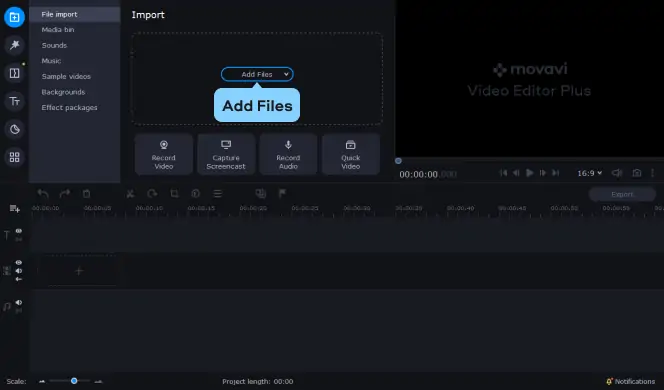The image size is (664, 390).
Task: Open the Transitions panel icon
Action: point(14,73)
